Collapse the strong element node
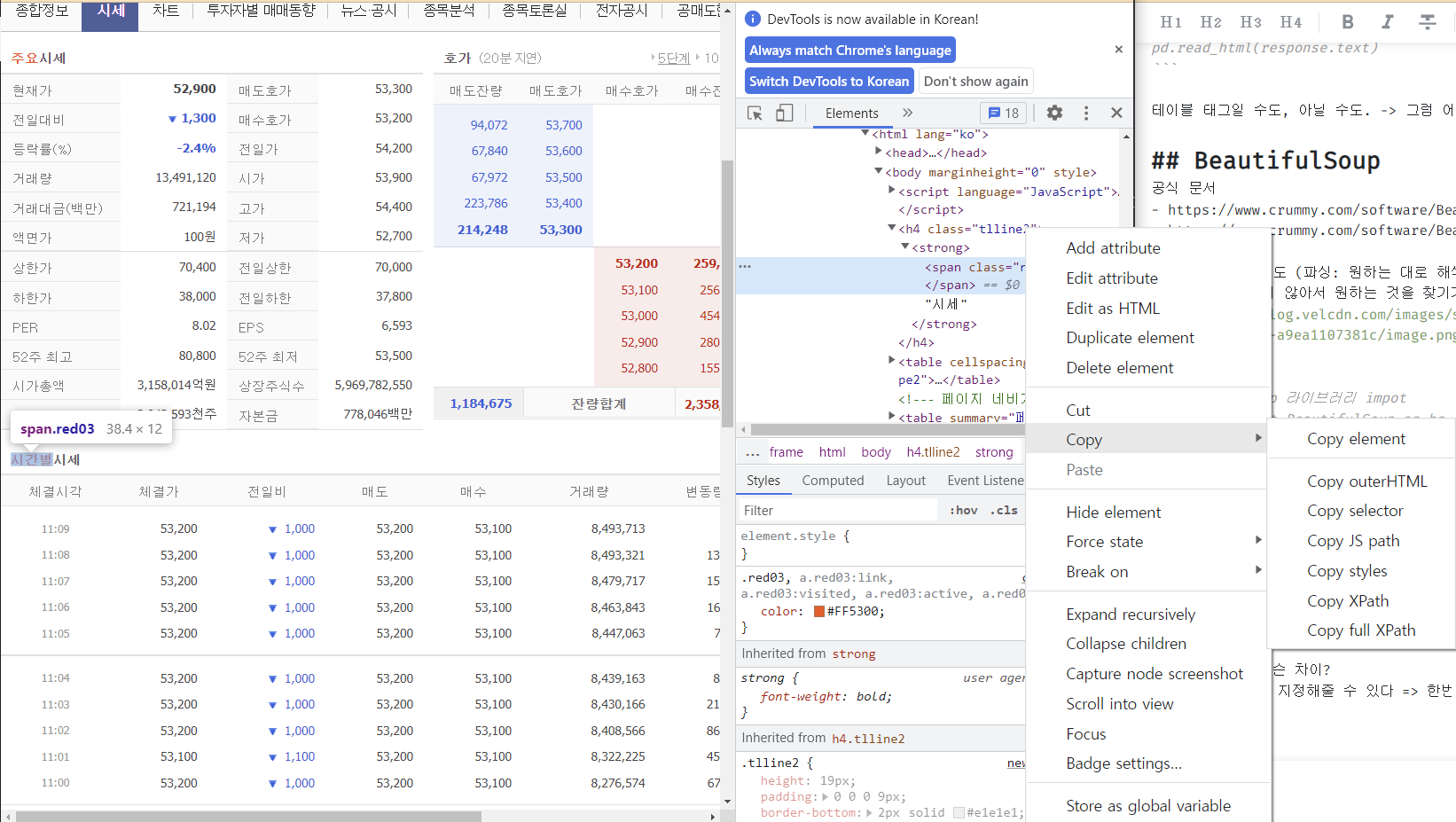Image resolution: width=1456 pixels, height=822 pixels. (x=905, y=247)
